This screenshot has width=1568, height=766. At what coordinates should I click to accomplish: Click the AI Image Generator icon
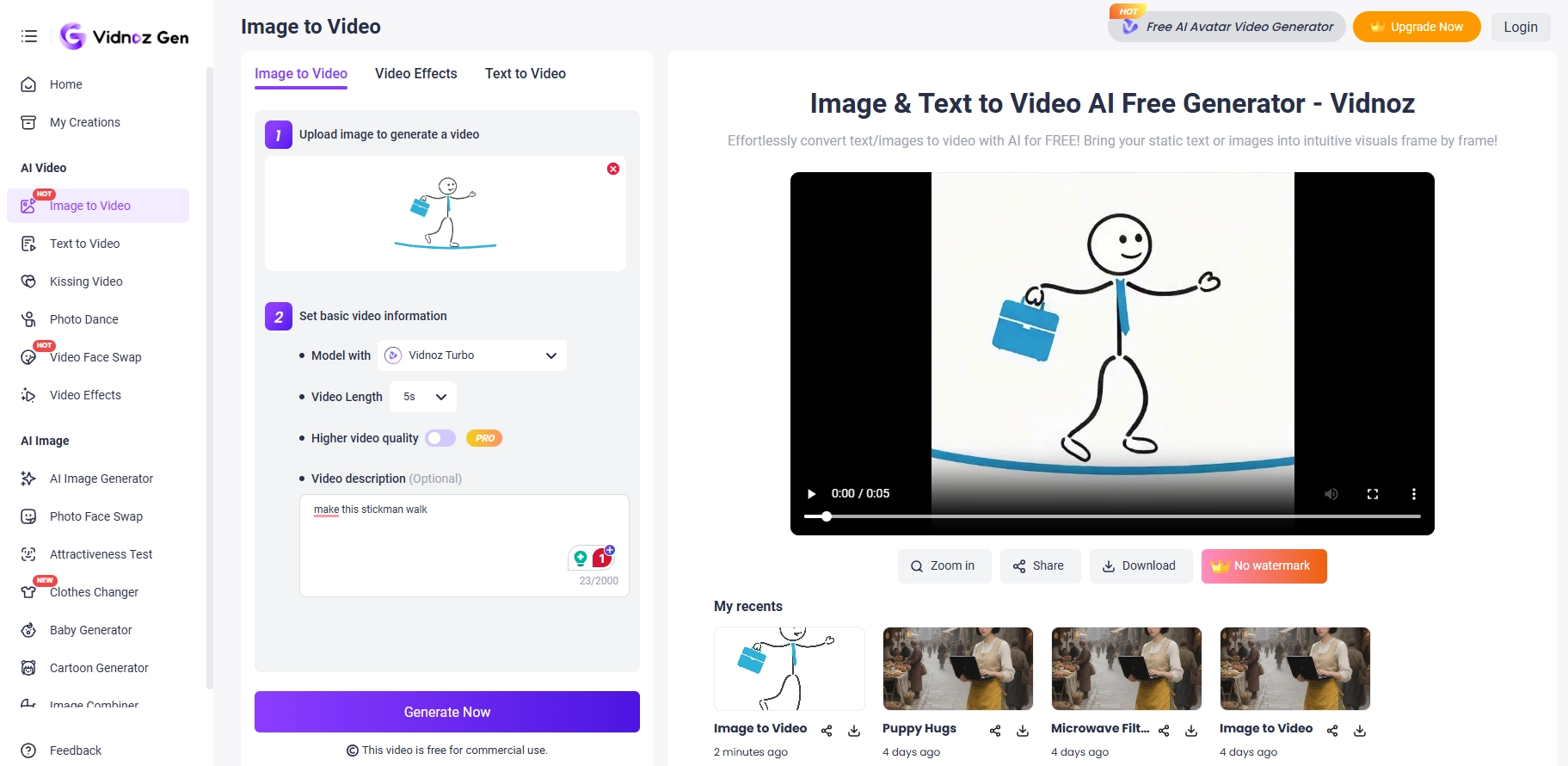tap(28, 479)
